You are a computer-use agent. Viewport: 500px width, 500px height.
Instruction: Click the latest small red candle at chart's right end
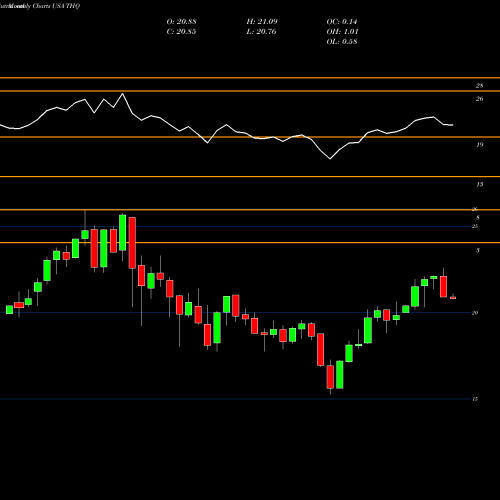click(x=453, y=298)
